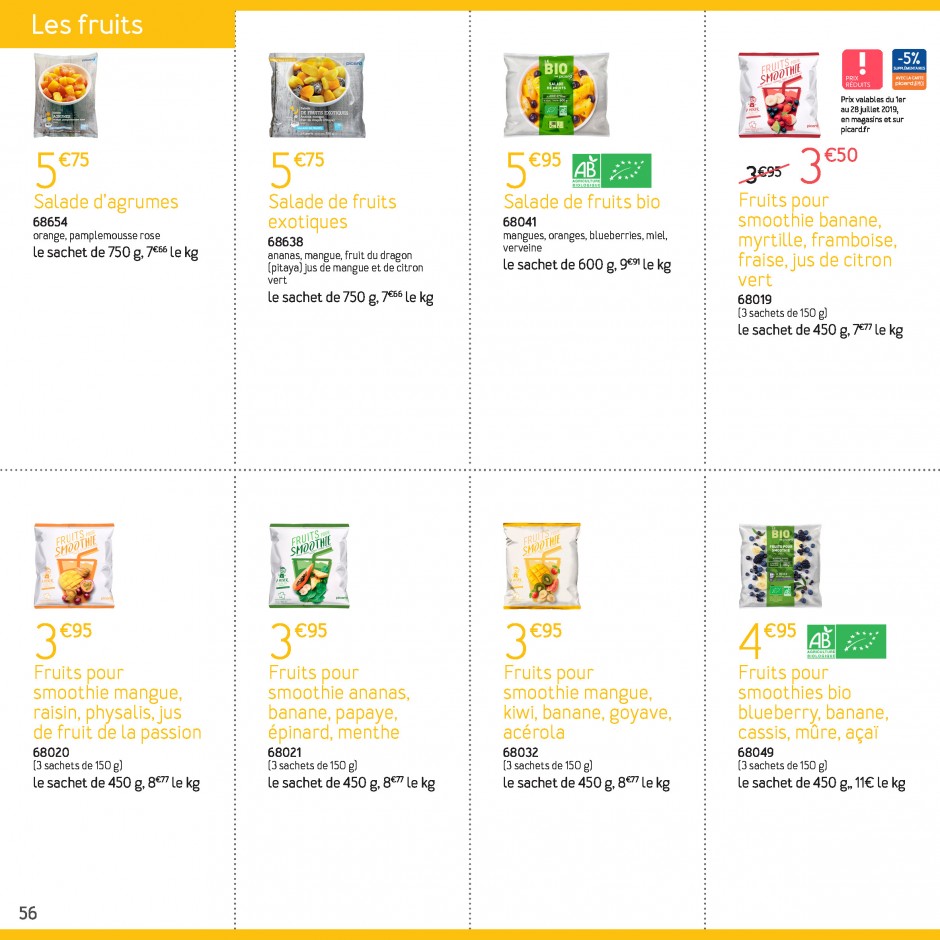Viewport: 940px width, 940px height.
Task: Open the Salade d'agrumes product title
Action: click(106, 201)
